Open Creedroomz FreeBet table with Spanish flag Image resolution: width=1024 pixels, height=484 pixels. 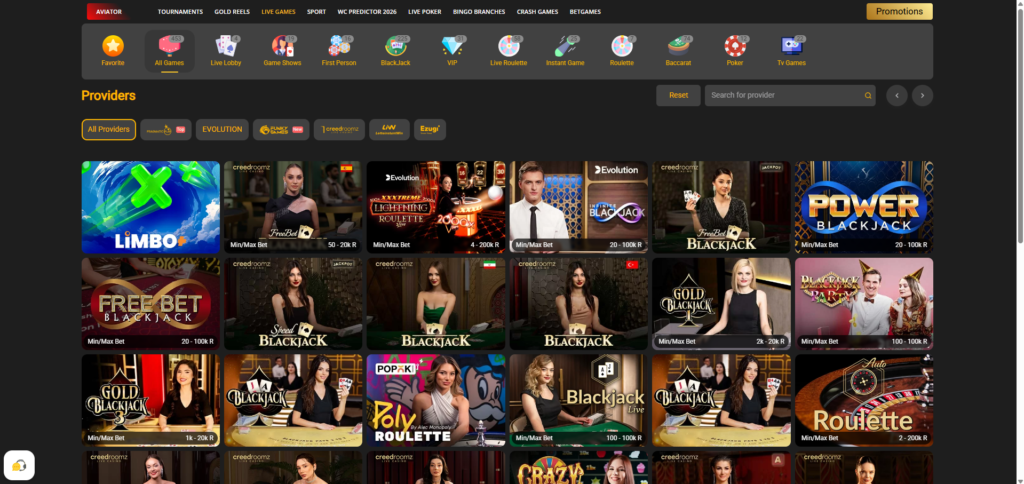click(x=293, y=207)
